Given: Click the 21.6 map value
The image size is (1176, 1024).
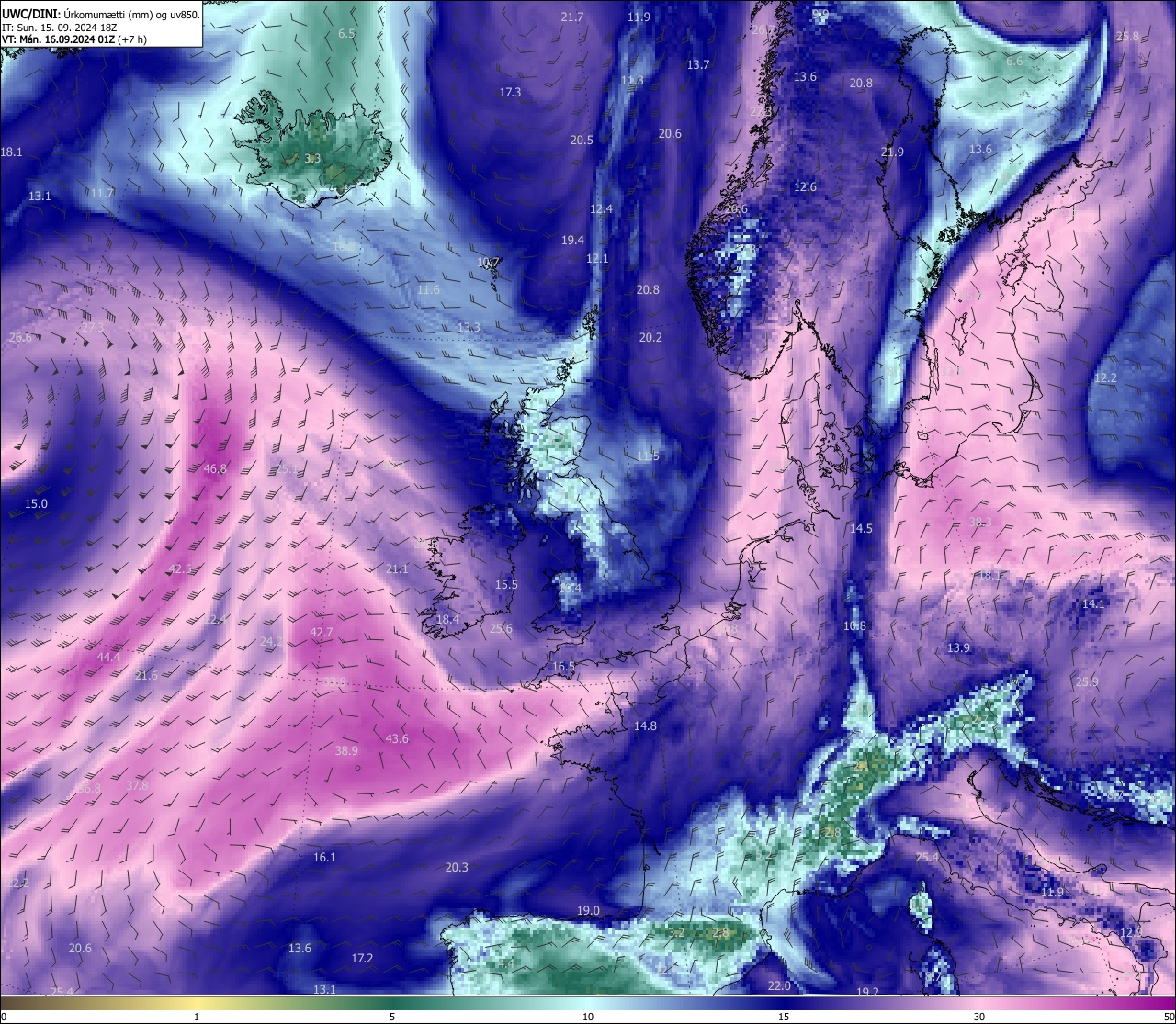Looking at the screenshot, I should click(x=146, y=675).
